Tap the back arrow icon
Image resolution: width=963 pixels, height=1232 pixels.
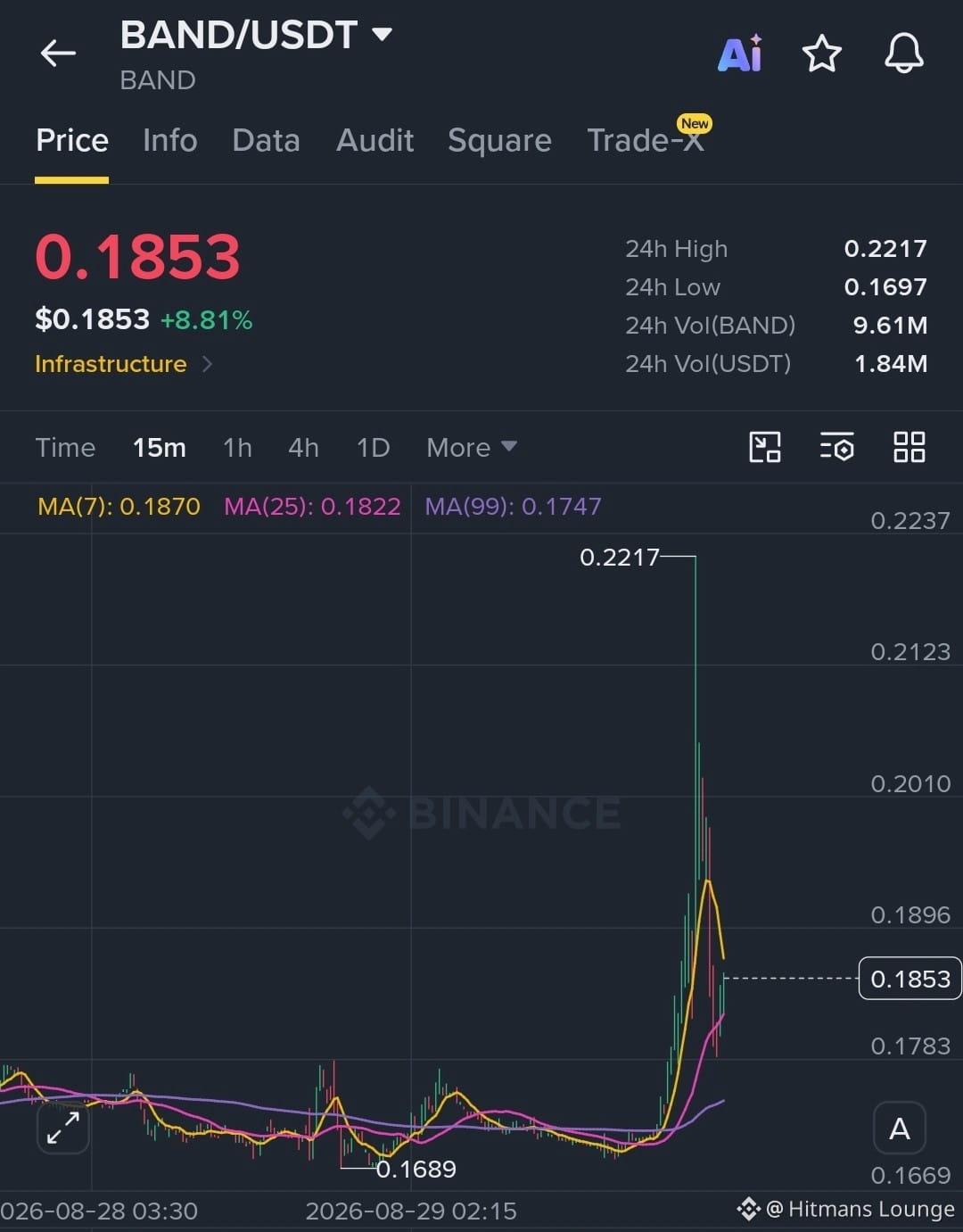click(58, 54)
